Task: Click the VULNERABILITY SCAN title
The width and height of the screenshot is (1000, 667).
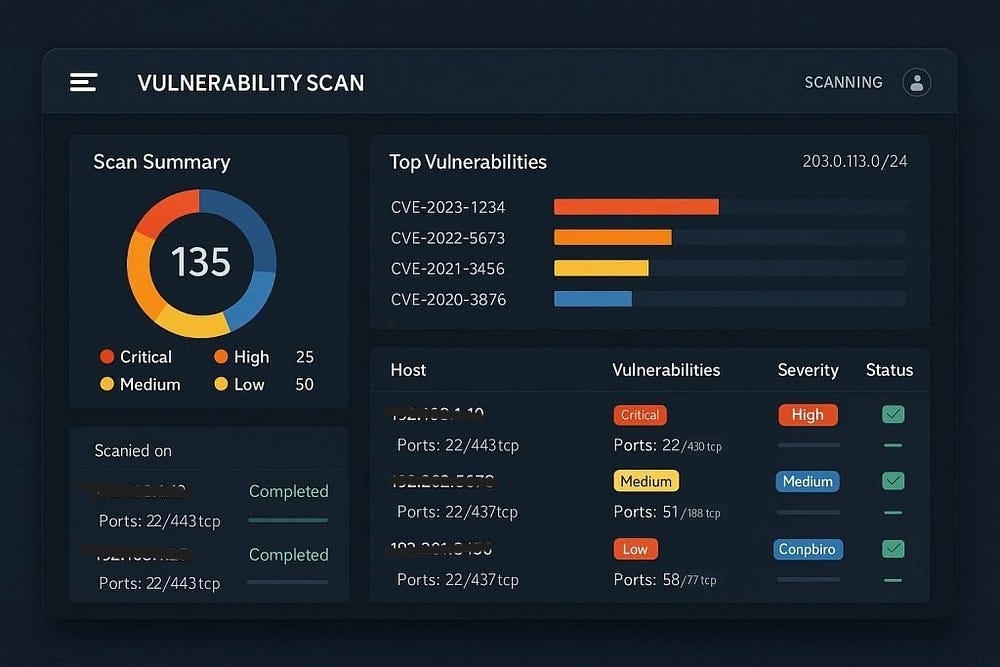Action: (x=251, y=83)
